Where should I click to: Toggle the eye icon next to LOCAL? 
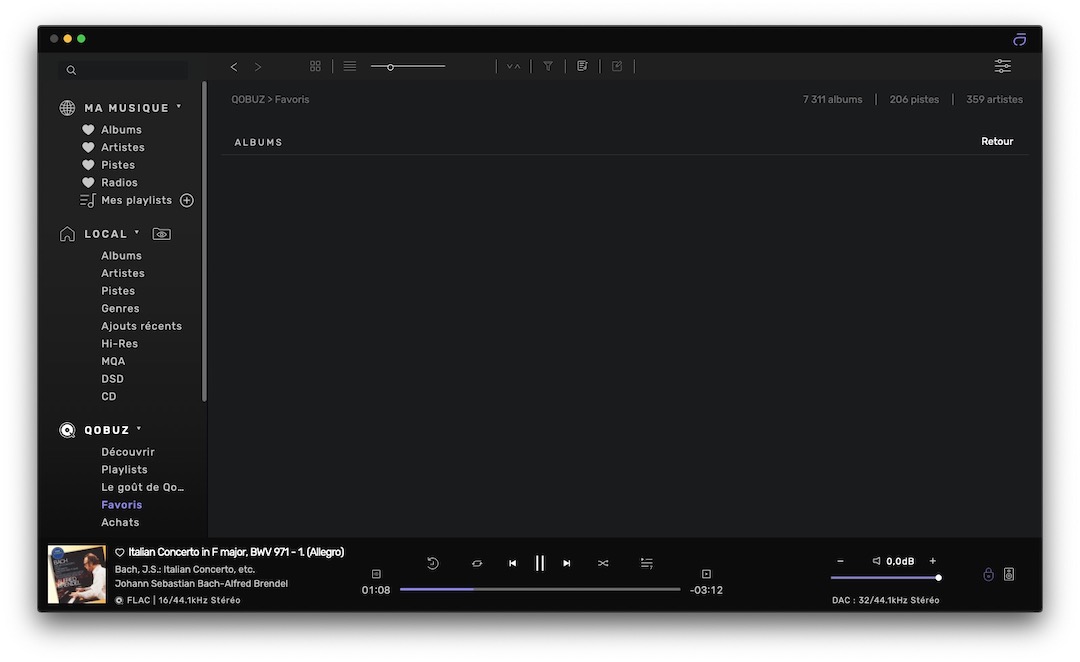162,234
